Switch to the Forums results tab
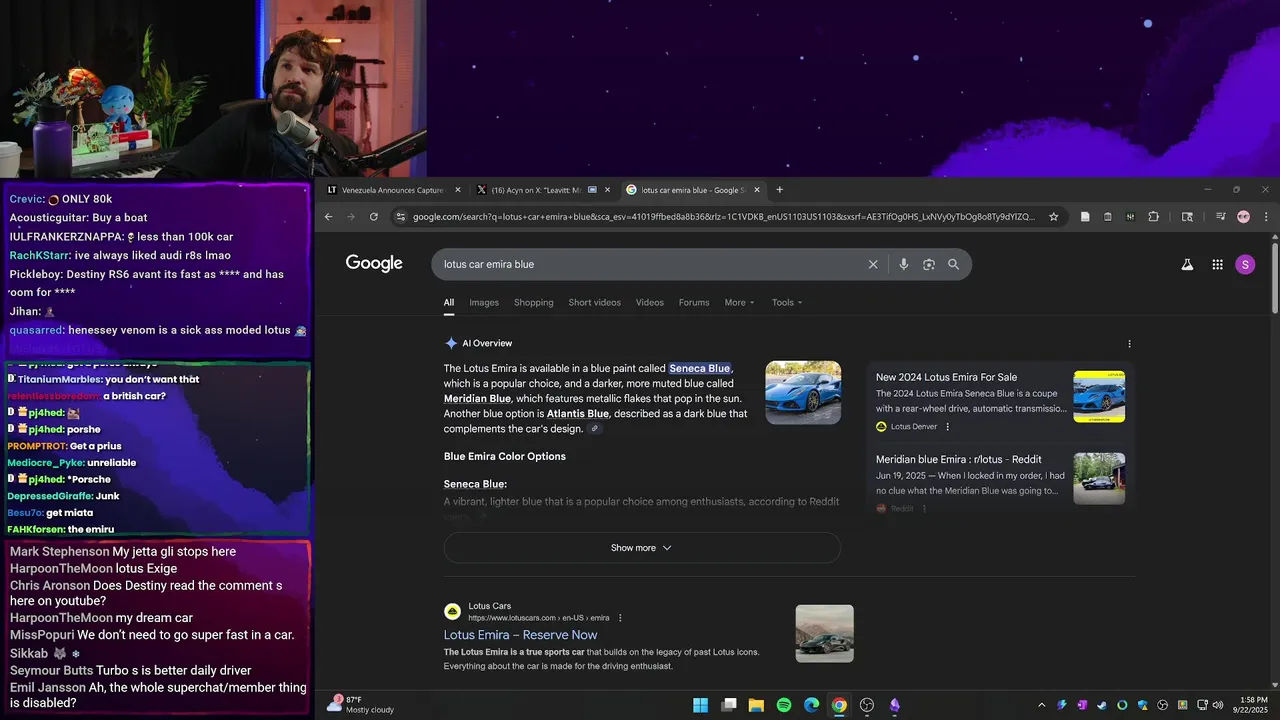The width and height of the screenshot is (1280, 720). pyautogui.click(x=694, y=303)
